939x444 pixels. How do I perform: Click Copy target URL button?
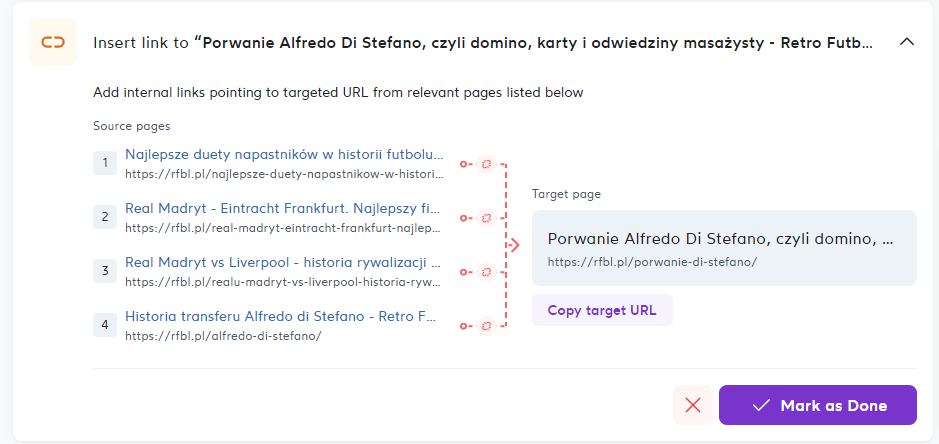pos(602,310)
